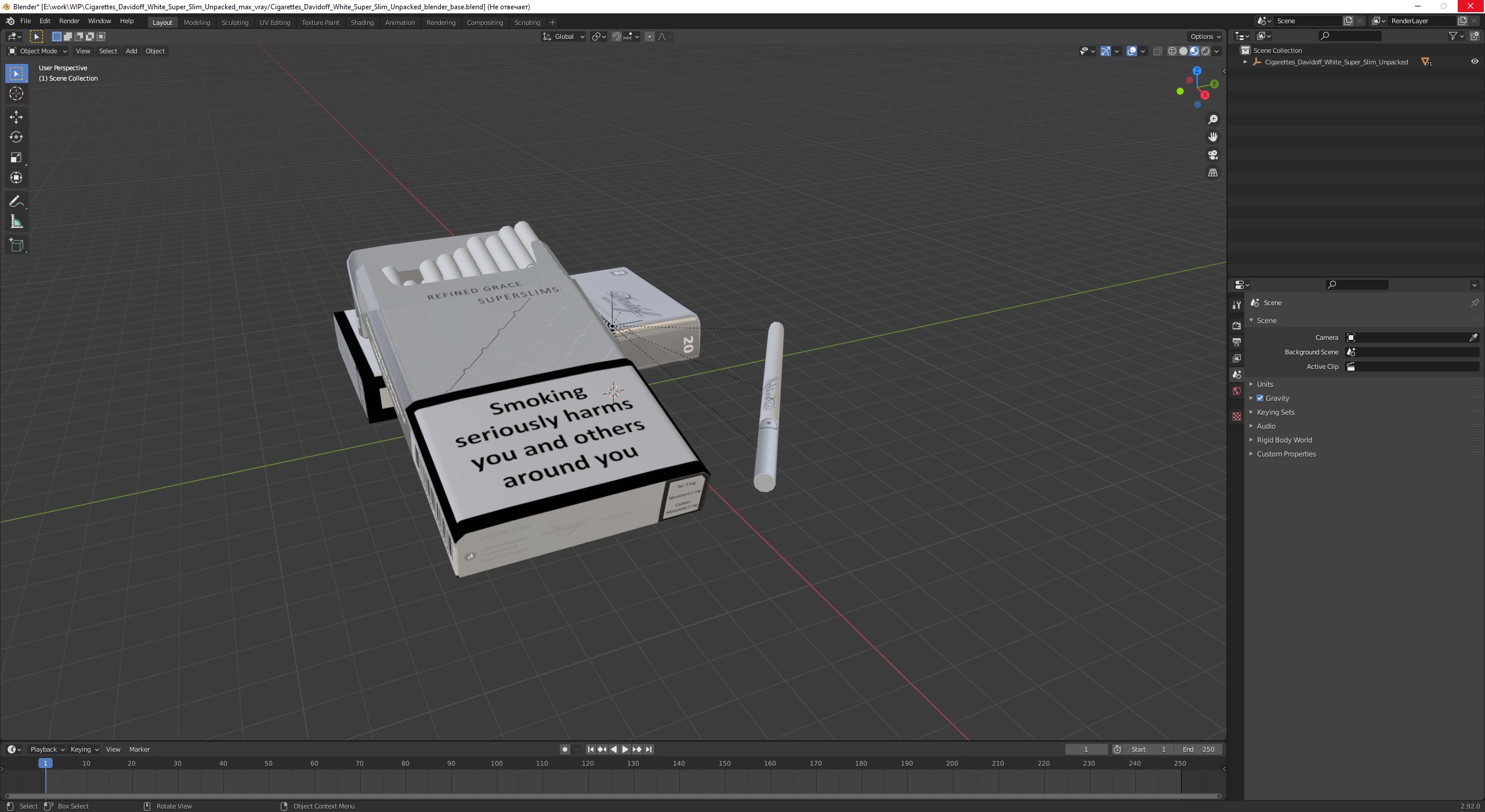Open the Texture properties tab
The height and width of the screenshot is (812, 1485).
coord(1236,416)
